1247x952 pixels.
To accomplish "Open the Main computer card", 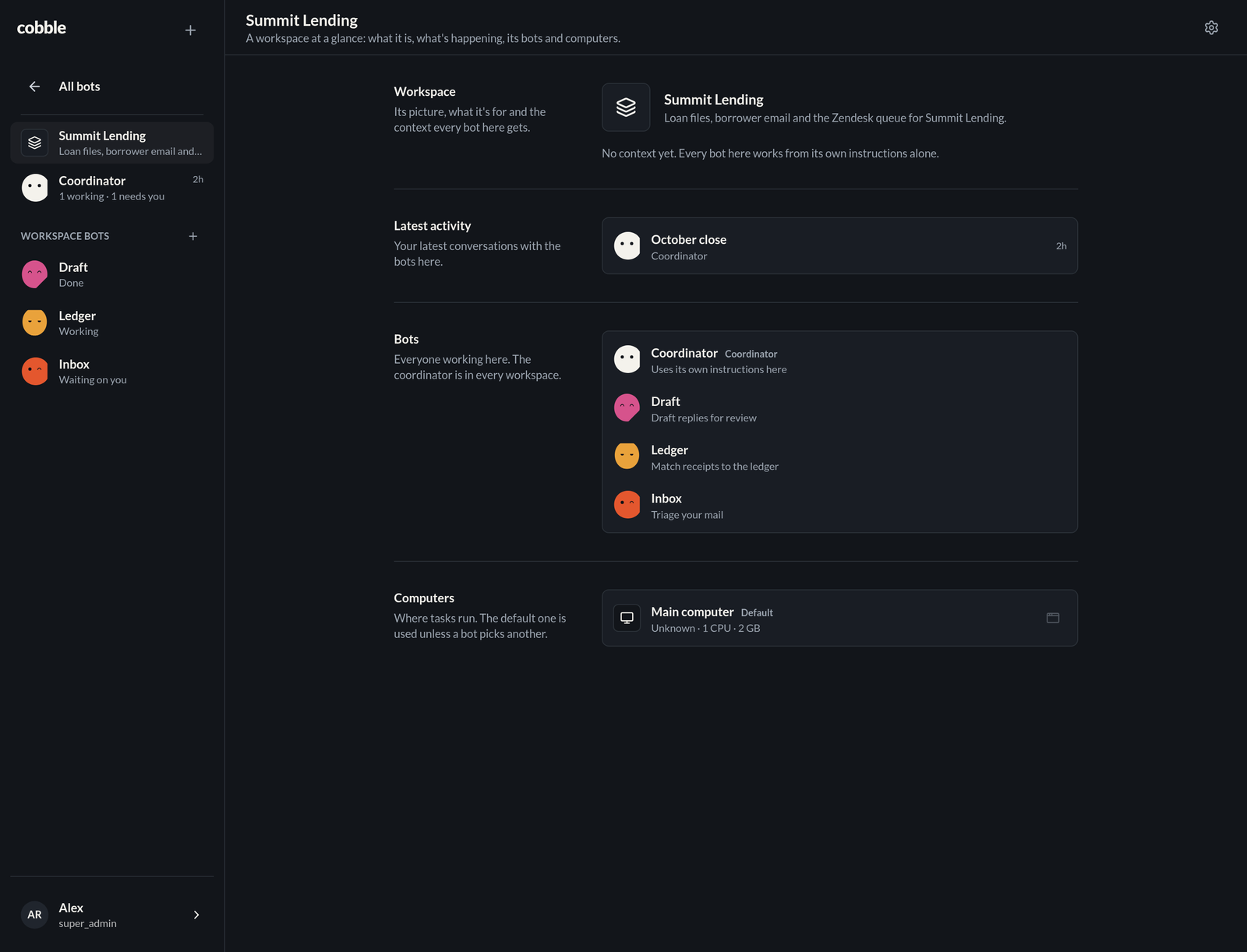I will (x=839, y=618).
